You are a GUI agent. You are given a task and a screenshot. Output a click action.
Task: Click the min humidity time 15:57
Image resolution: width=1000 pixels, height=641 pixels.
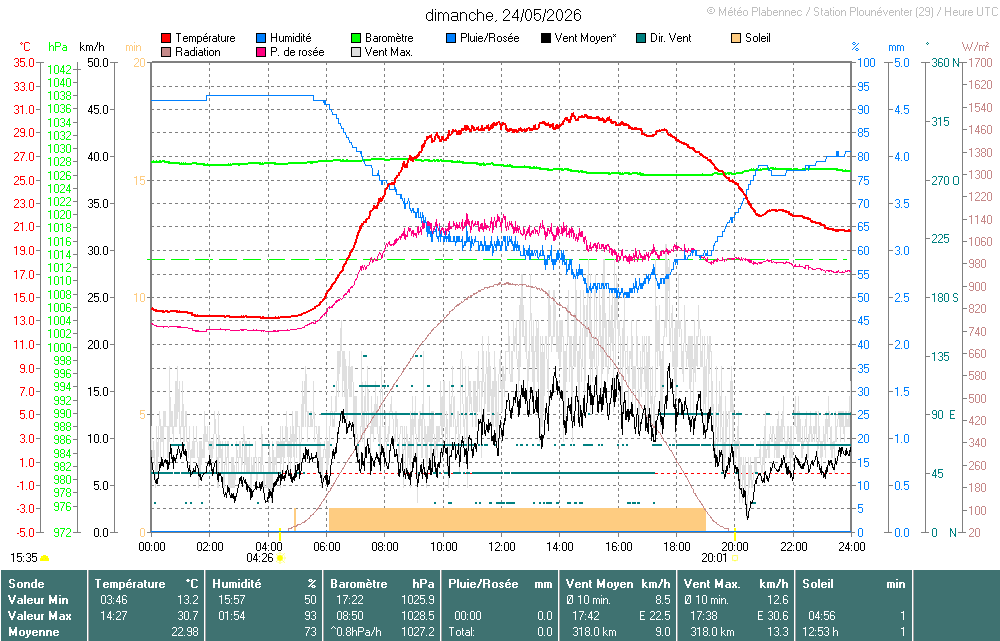point(232,600)
